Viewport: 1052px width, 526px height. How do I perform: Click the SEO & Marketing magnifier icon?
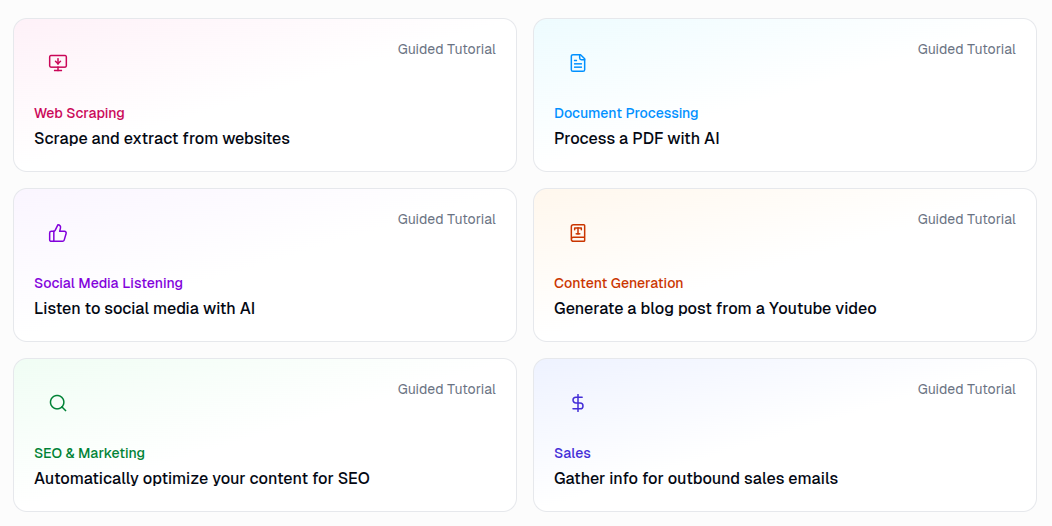click(x=58, y=403)
